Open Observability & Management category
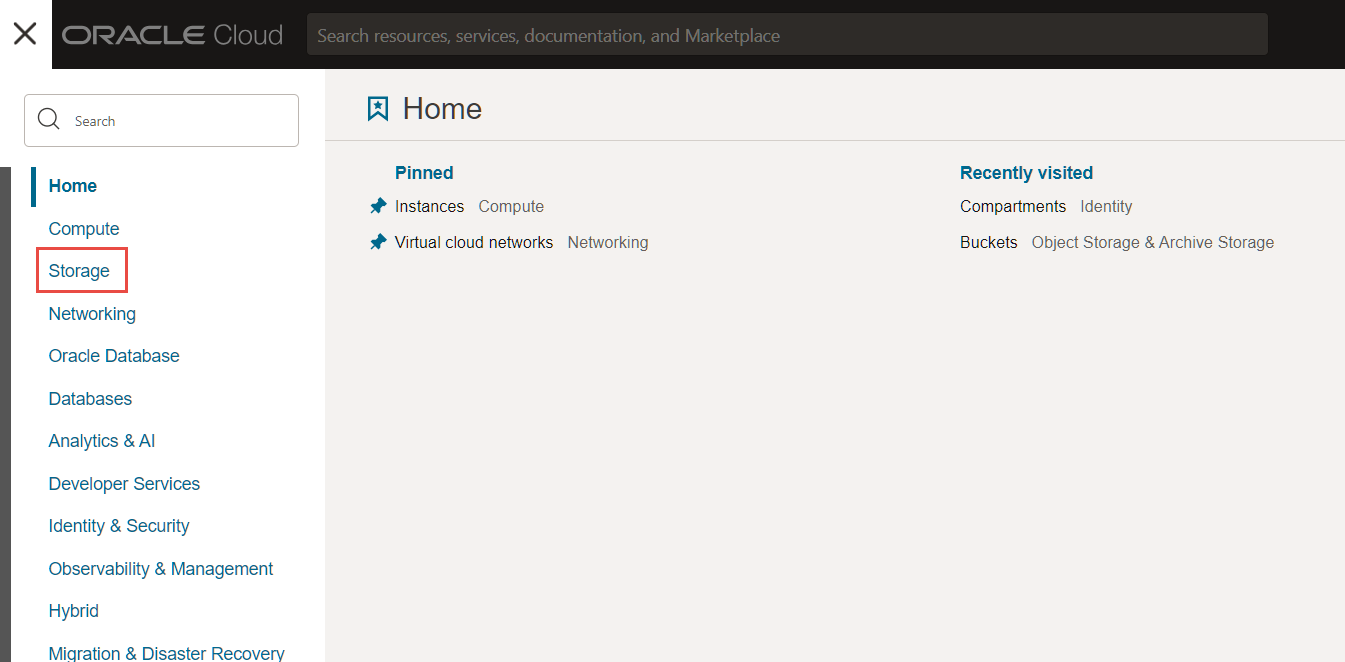1345x662 pixels. [x=161, y=569]
